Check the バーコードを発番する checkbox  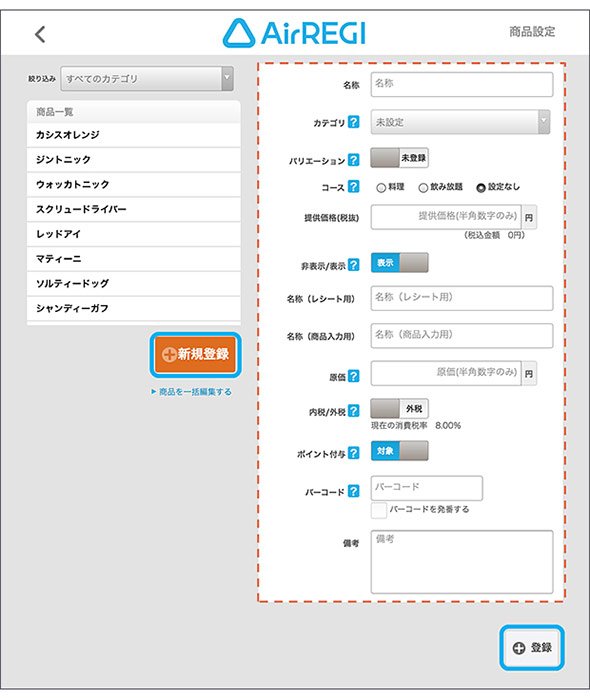[x=379, y=510]
